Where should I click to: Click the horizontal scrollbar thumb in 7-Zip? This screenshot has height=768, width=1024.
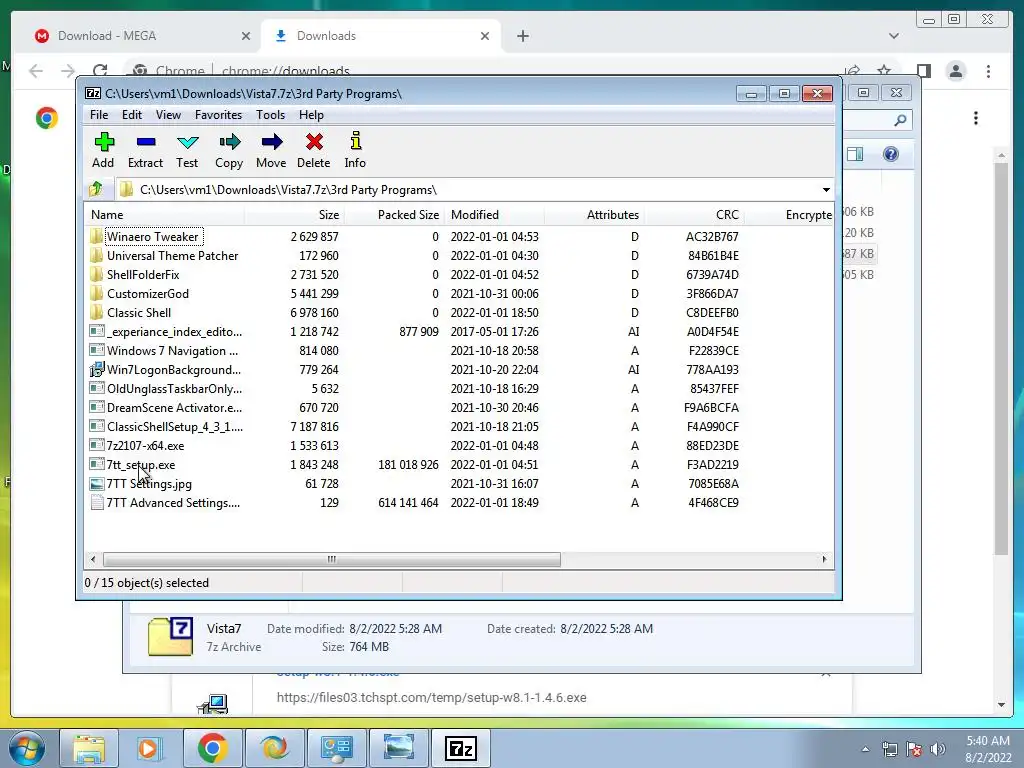pyautogui.click(x=332, y=559)
